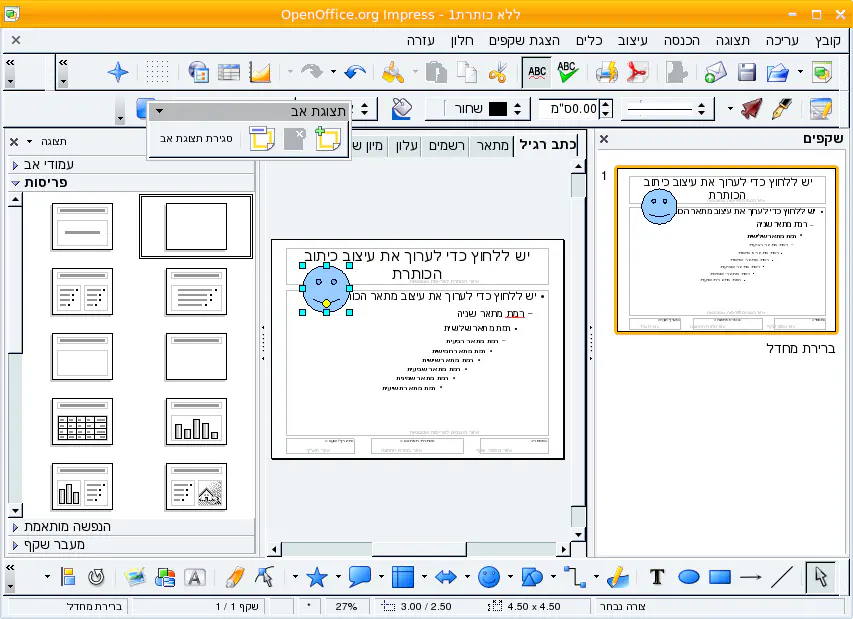Image resolution: width=853 pixels, height=619 pixels.
Task: Toggle AutoSpellcheck with the red underline ABC
Action: click(x=537, y=72)
